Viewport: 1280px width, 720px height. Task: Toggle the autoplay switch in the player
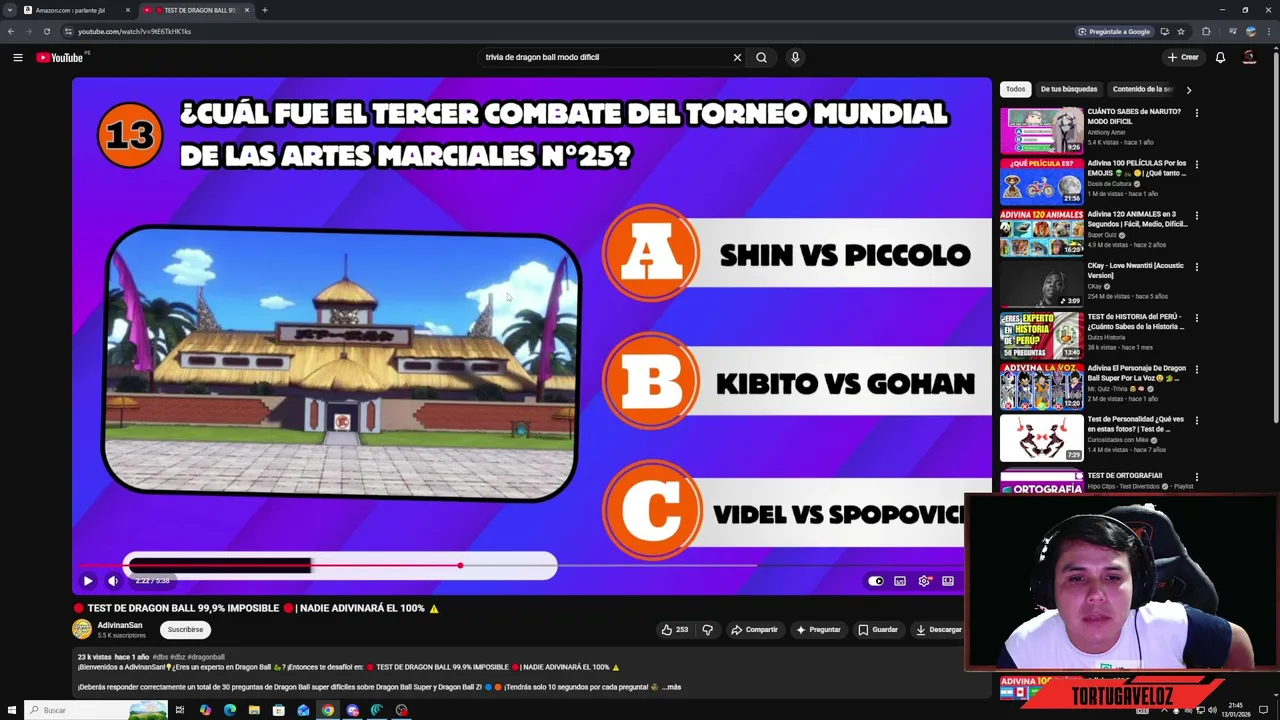876,581
